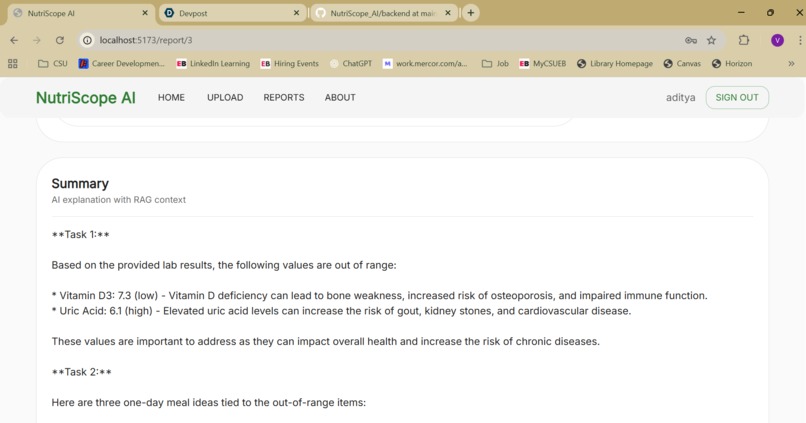This screenshot has height=423, width=806.
Task: Click the browser forward arrow
Action: coord(36,40)
